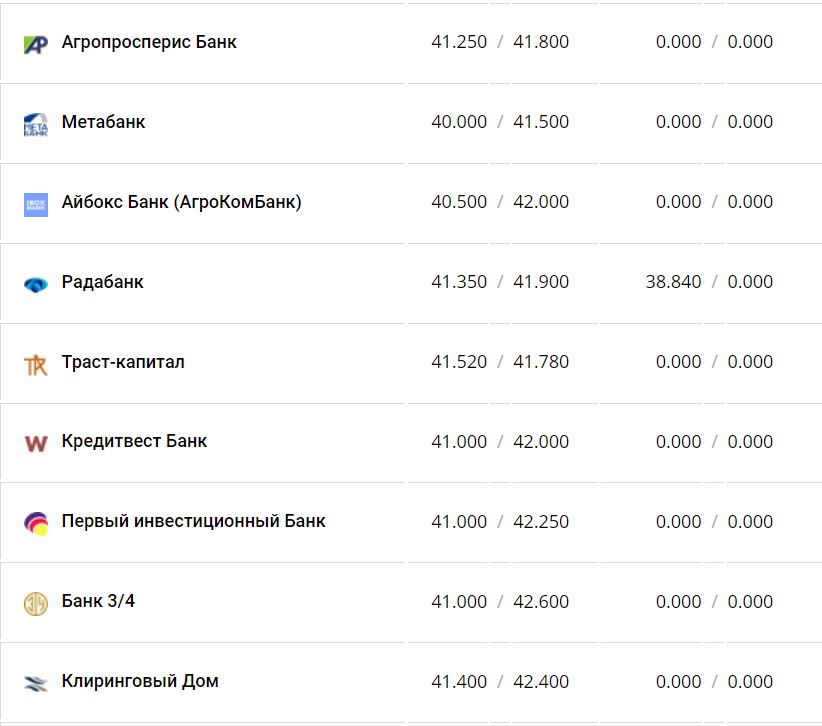Click the Агропросперис Банк logo icon
Screen dimensions: 822x726
point(36,44)
